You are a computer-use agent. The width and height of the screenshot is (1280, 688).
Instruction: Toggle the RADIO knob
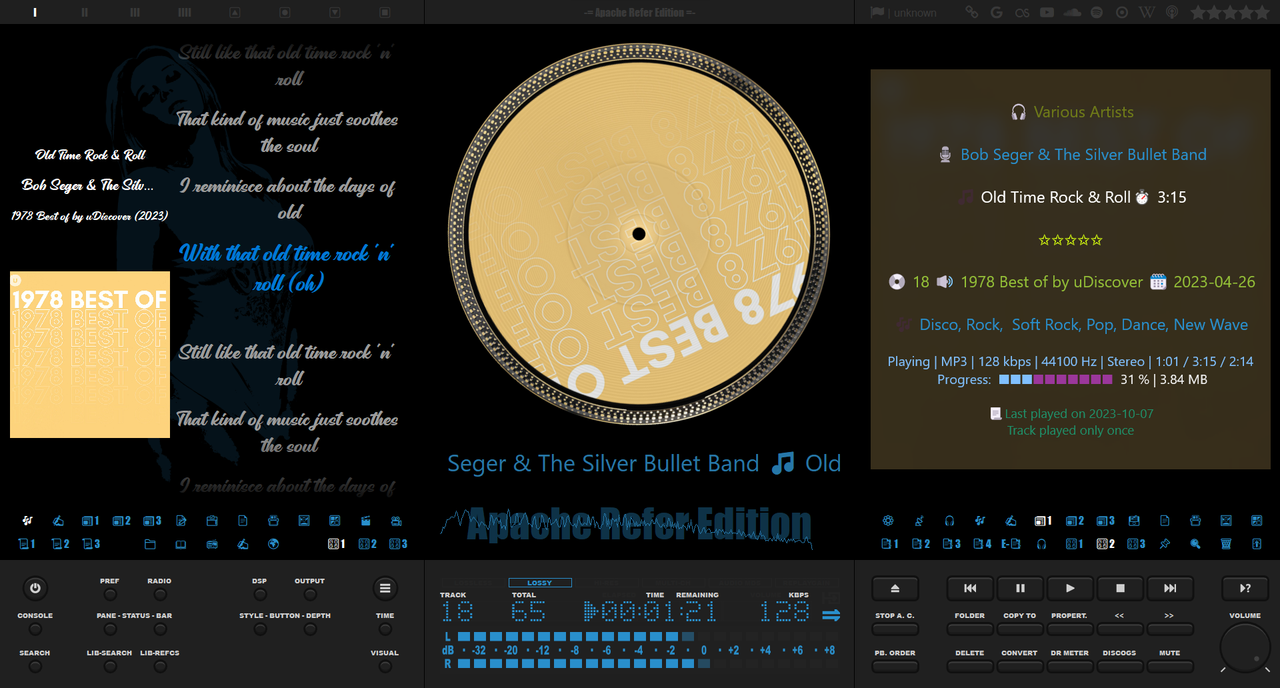[160, 594]
